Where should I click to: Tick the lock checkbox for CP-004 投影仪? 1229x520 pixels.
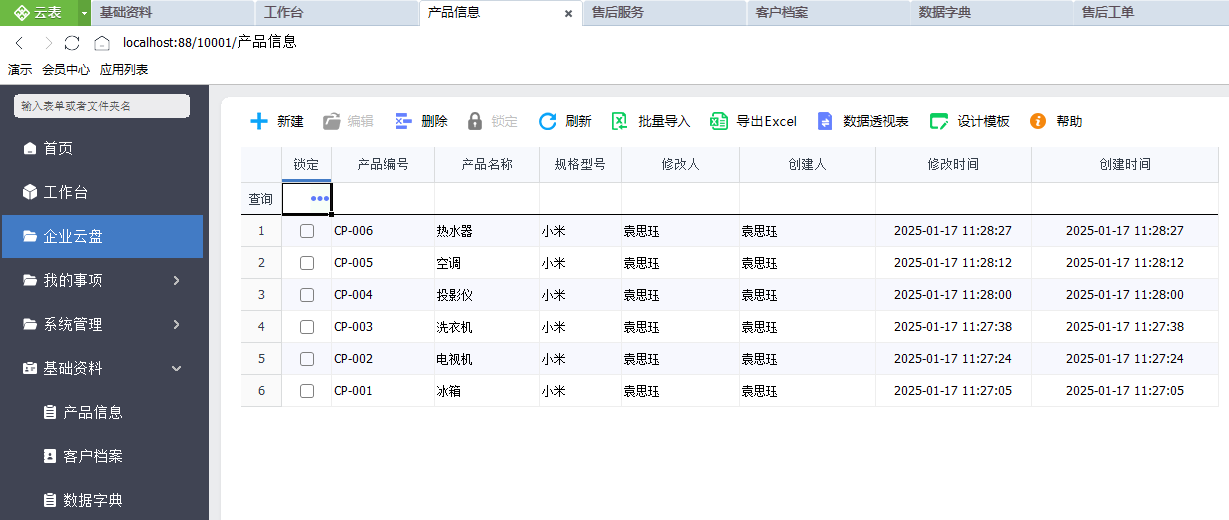point(307,295)
